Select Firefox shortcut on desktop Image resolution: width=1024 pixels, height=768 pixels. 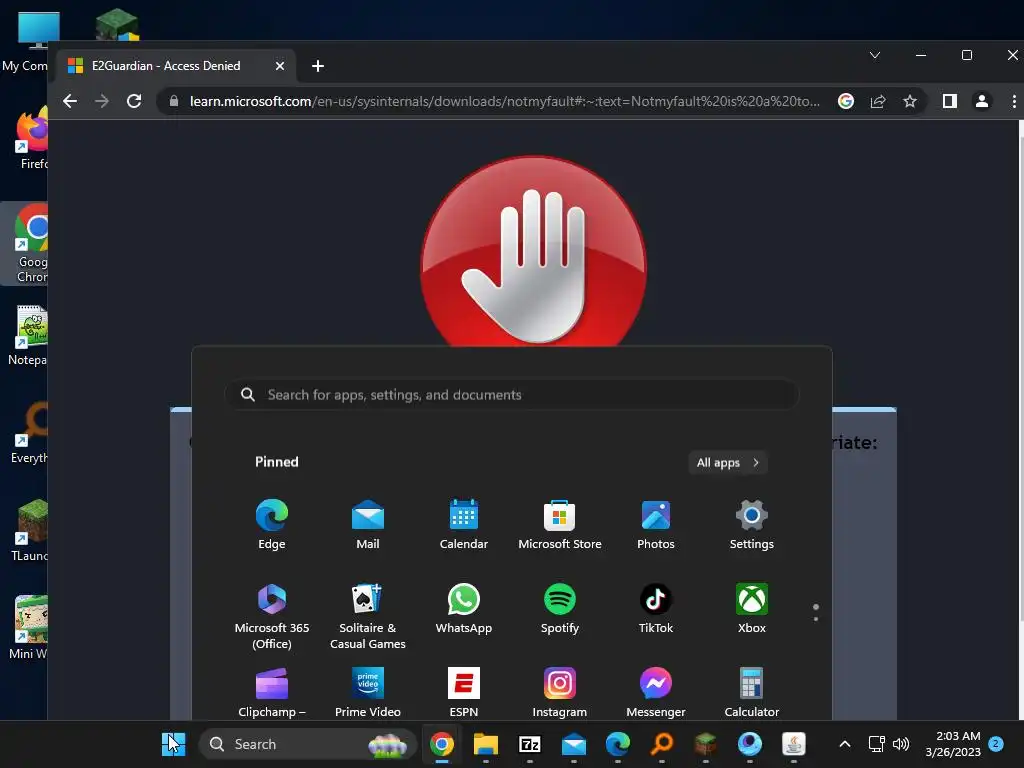point(29,139)
